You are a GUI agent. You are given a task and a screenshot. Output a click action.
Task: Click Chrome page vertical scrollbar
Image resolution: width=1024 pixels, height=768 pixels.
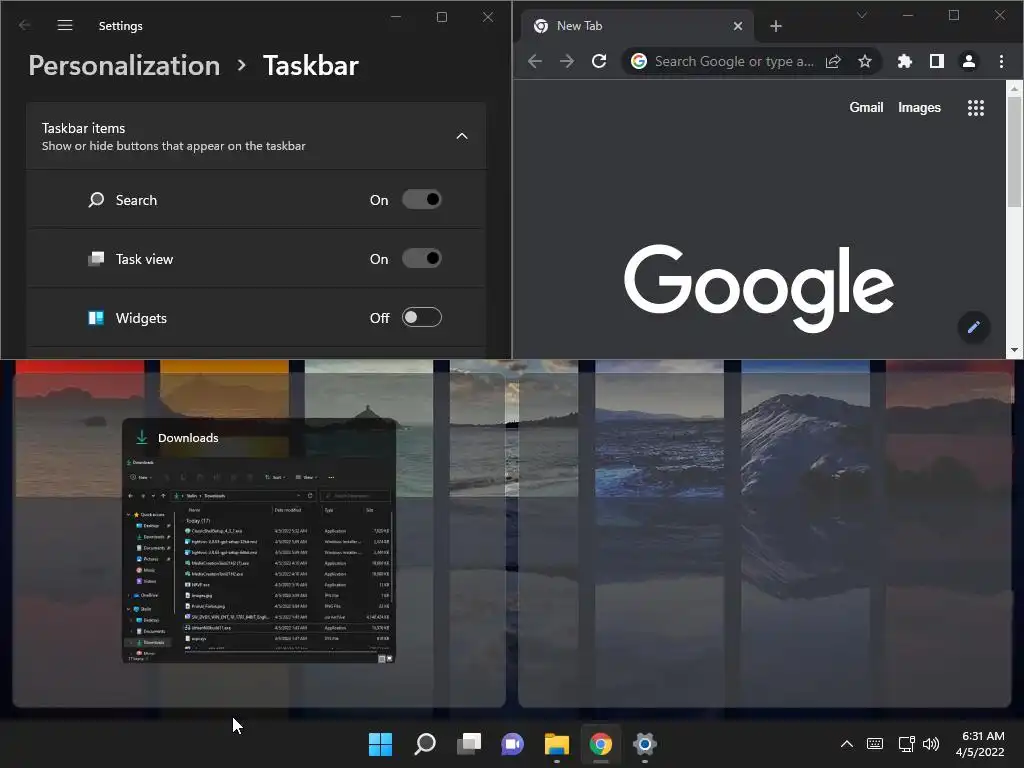[x=1014, y=151]
